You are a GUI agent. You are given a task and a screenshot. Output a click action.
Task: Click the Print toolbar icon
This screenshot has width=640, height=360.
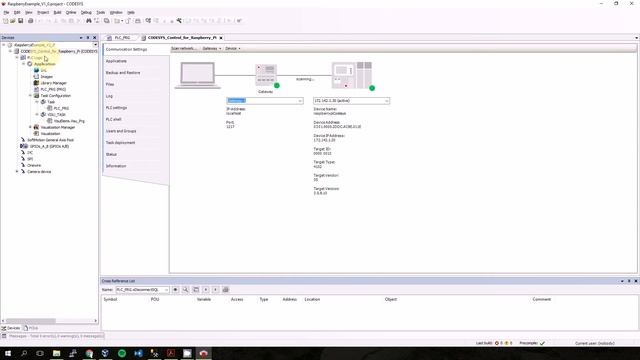pos(31,21)
